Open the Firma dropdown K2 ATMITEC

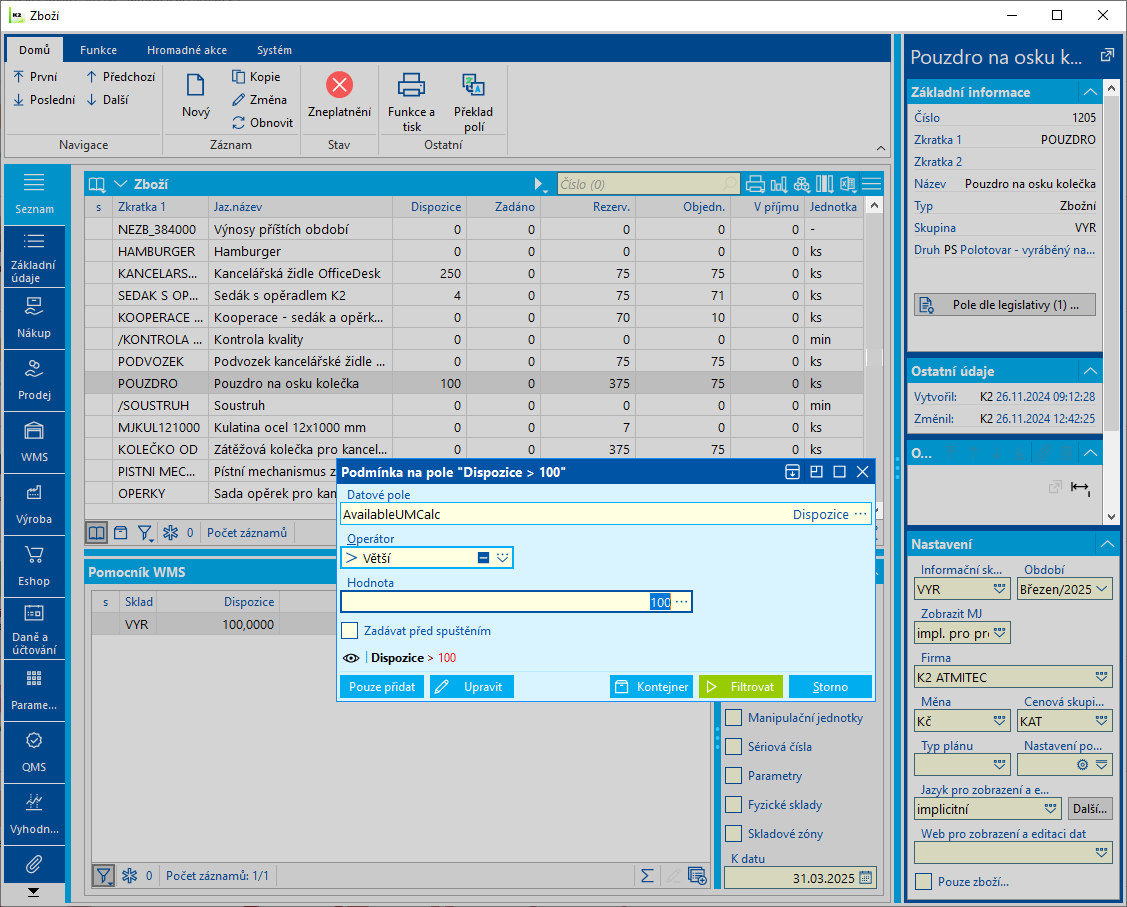[x=1101, y=678]
